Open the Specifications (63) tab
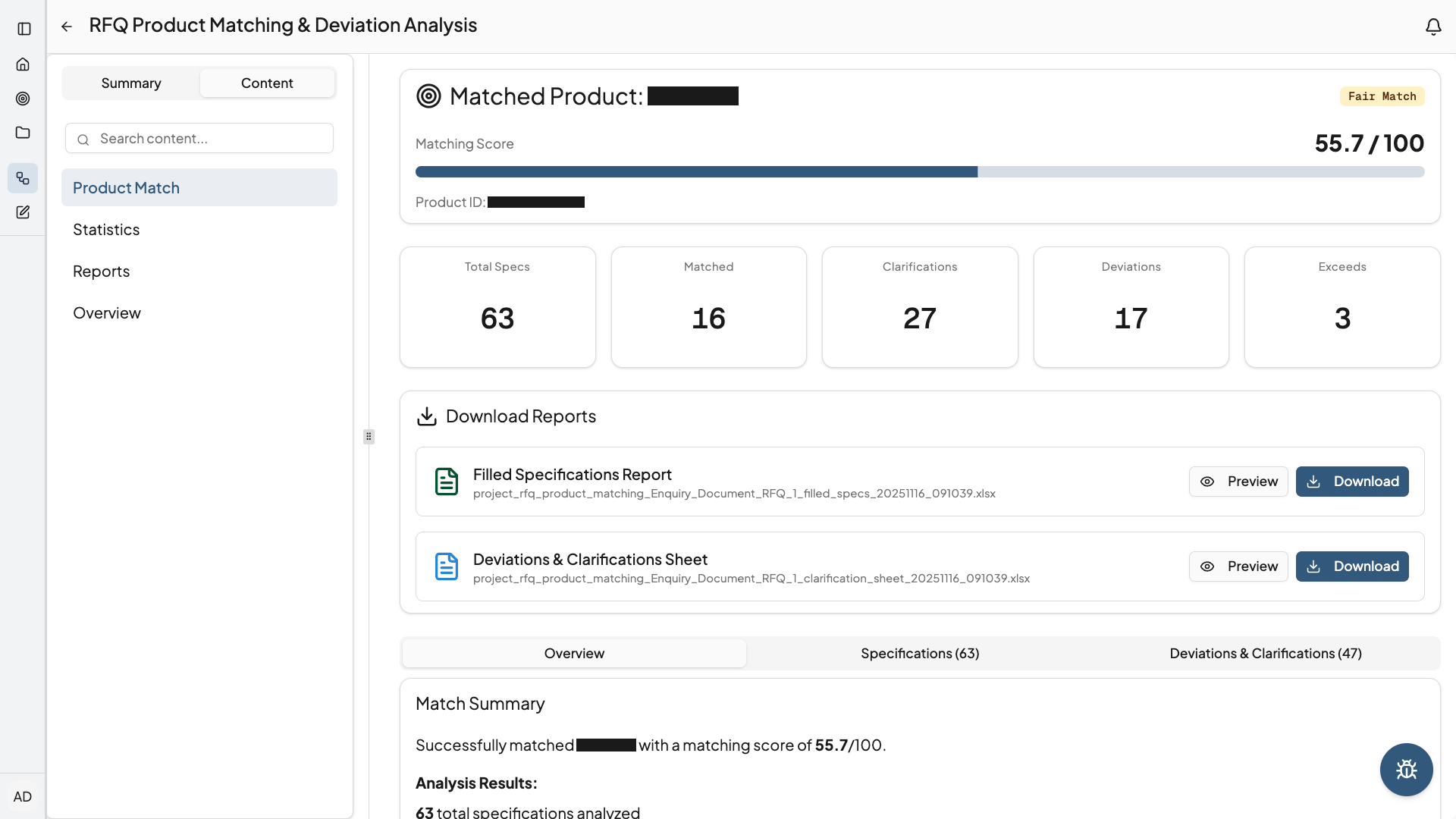Screen dimensions: 1456x819 pos(919,653)
